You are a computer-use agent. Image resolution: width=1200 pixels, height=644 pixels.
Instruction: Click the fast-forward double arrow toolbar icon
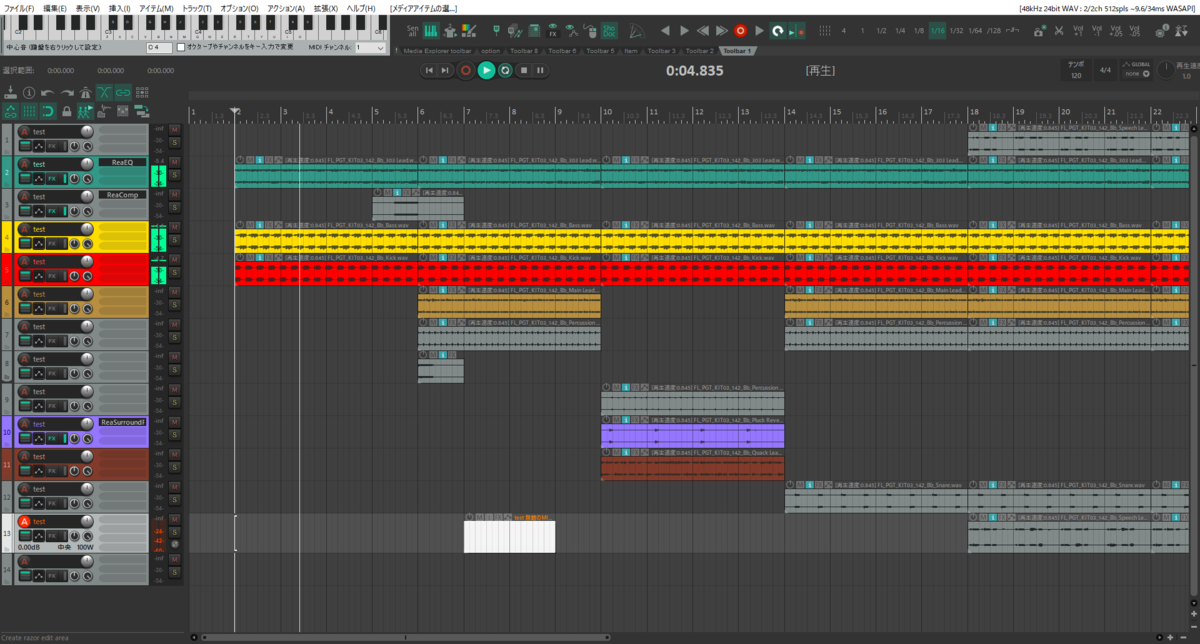pos(721,31)
